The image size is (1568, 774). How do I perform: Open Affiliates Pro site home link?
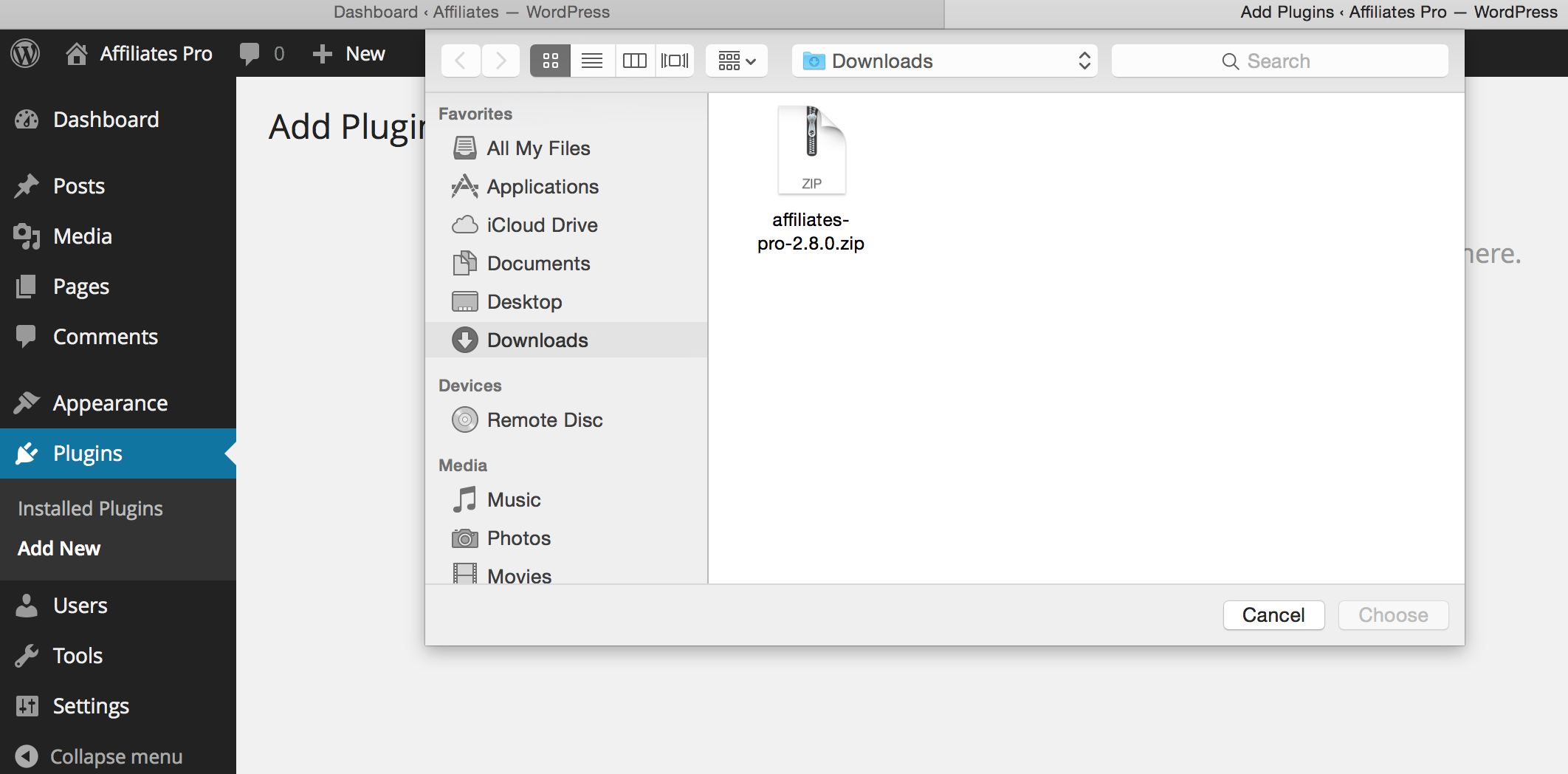click(139, 53)
